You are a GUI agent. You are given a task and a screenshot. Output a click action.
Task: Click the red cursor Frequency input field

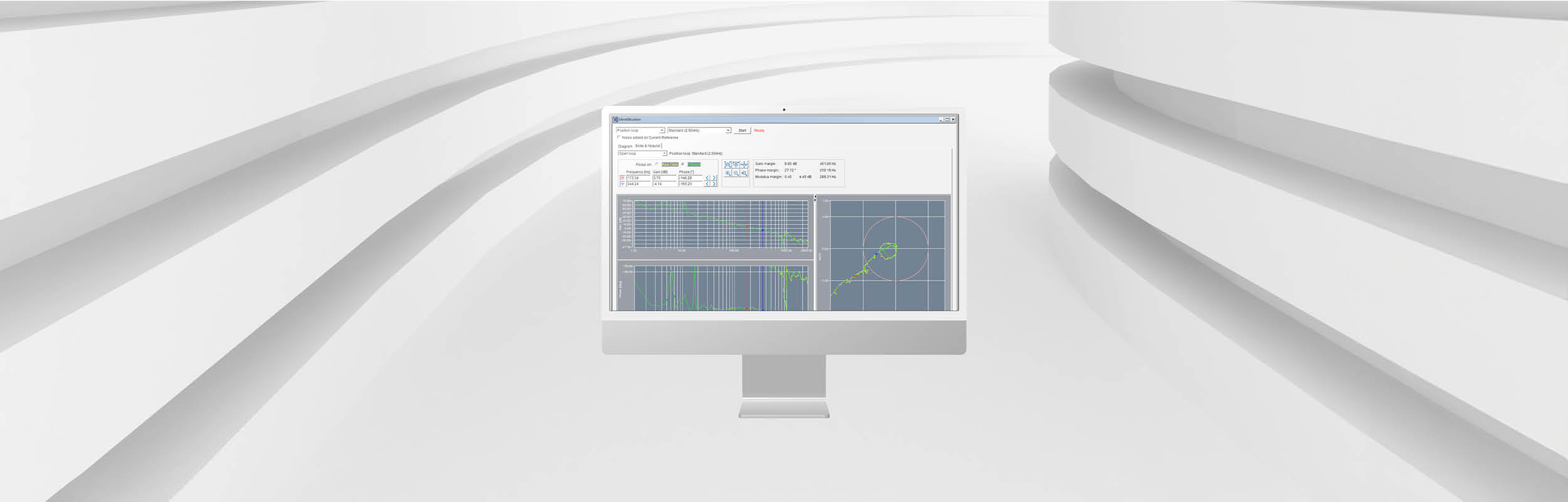[x=638, y=178]
